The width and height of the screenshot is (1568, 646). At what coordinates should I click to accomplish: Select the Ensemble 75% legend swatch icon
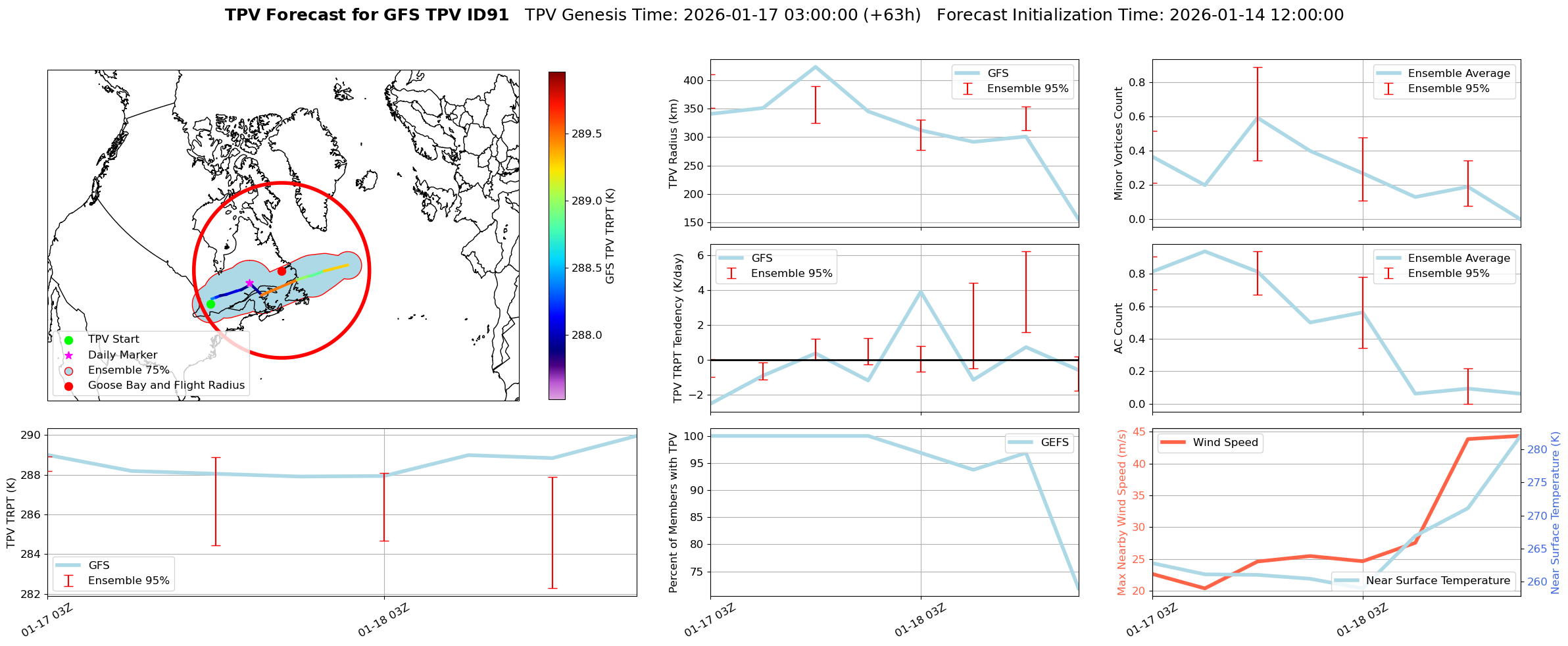point(68,370)
